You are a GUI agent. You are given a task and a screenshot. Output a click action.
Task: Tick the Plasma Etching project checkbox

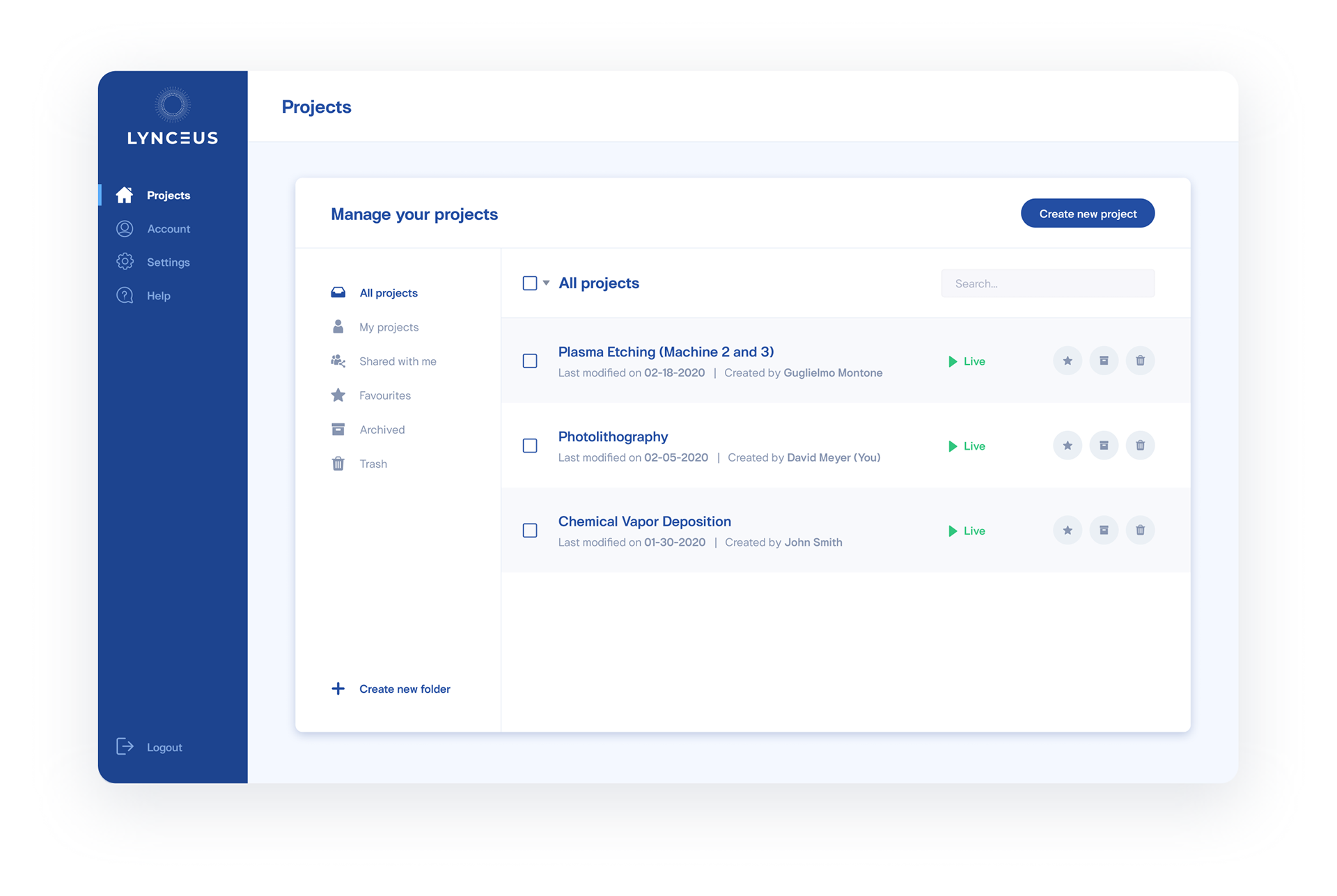click(x=530, y=361)
